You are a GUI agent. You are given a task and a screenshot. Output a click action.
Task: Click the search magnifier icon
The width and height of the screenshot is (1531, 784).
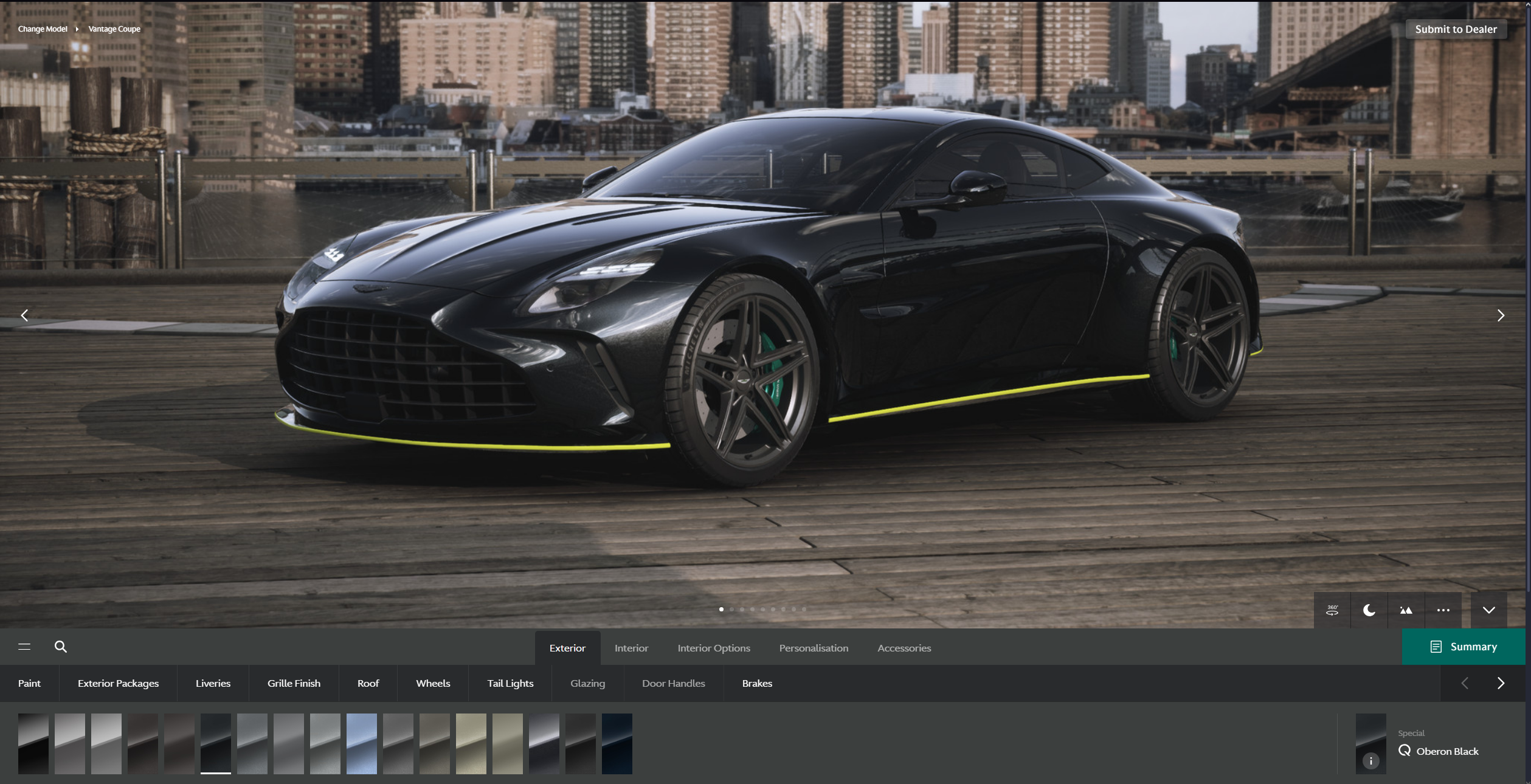pyautogui.click(x=61, y=647)
